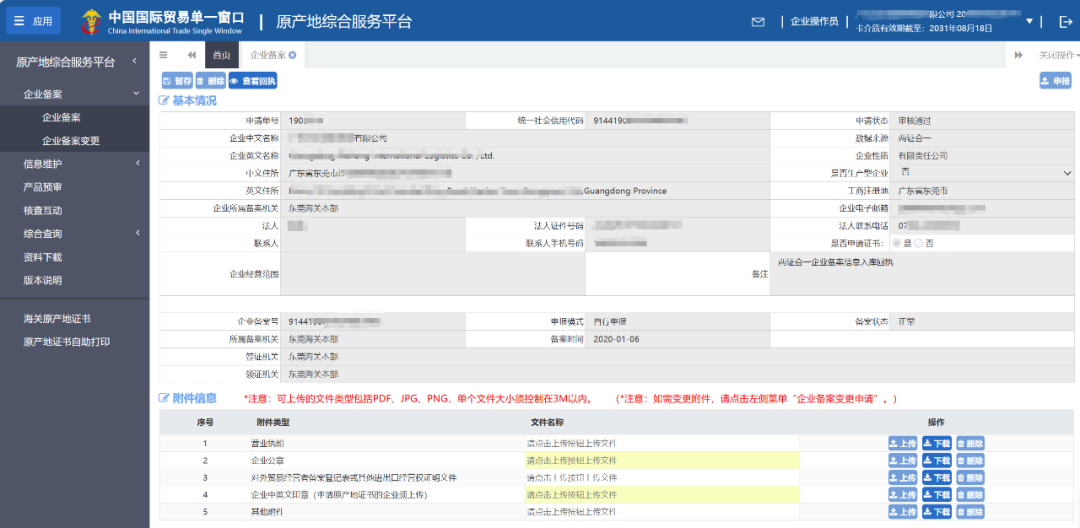Viewport: 1080px width, 528px height.
Task: Open 产品预审 in sidebar
Action: pyautogui.click(x=43, y=187)
